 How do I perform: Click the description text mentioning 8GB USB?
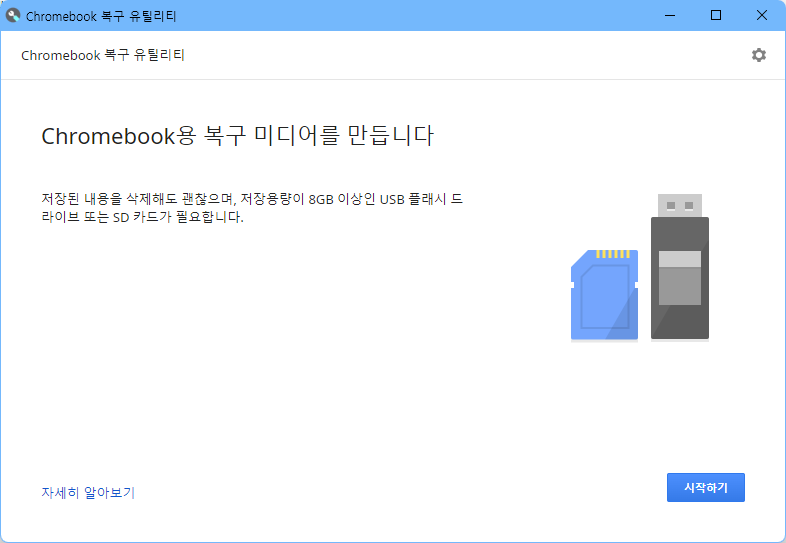252,208
